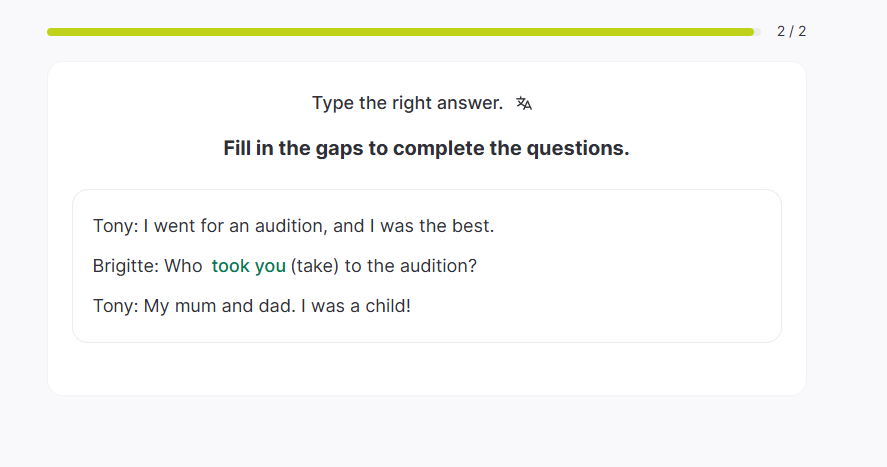887x467 pixels.
Task: Click the "Brigitte: Who" text
Action: (147, 266)
